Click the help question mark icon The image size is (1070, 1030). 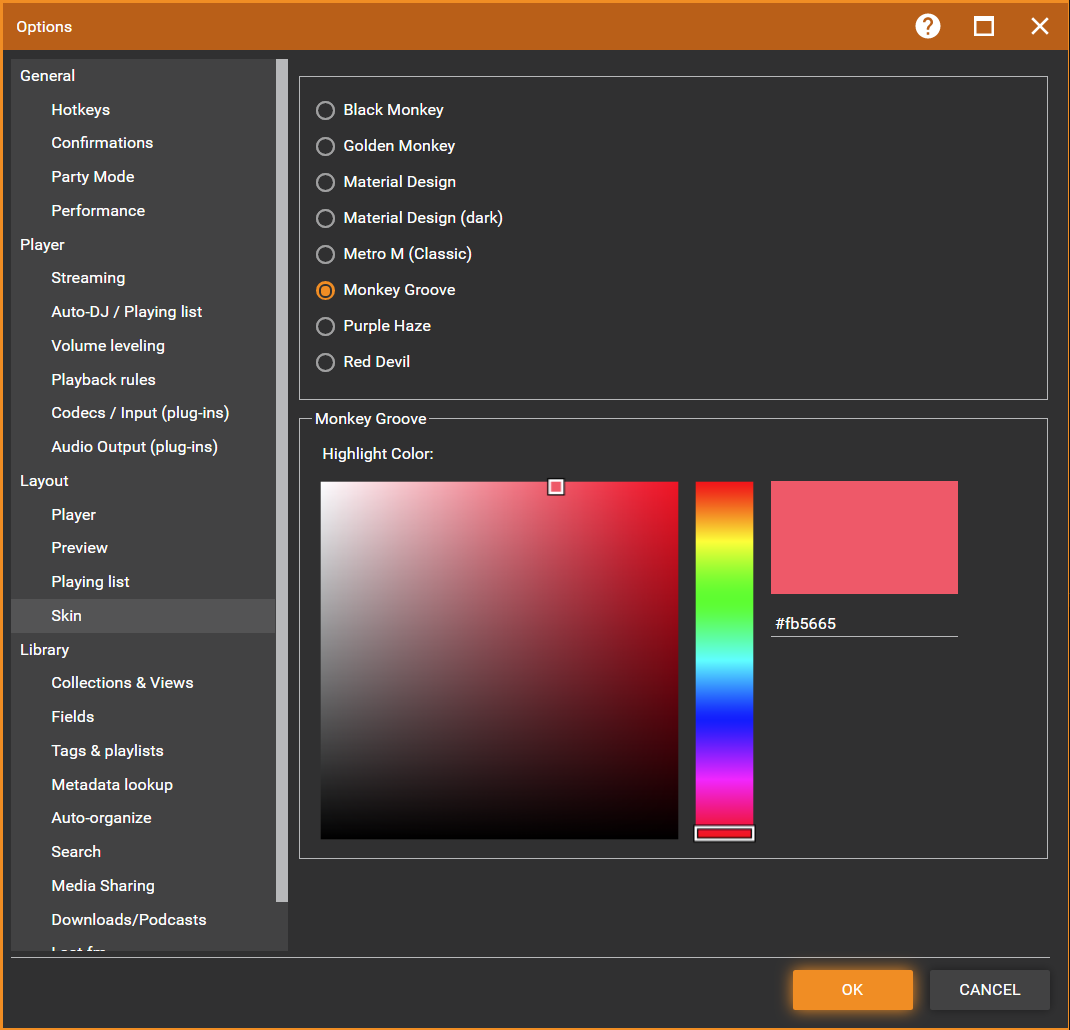click(x=928, y=26)
